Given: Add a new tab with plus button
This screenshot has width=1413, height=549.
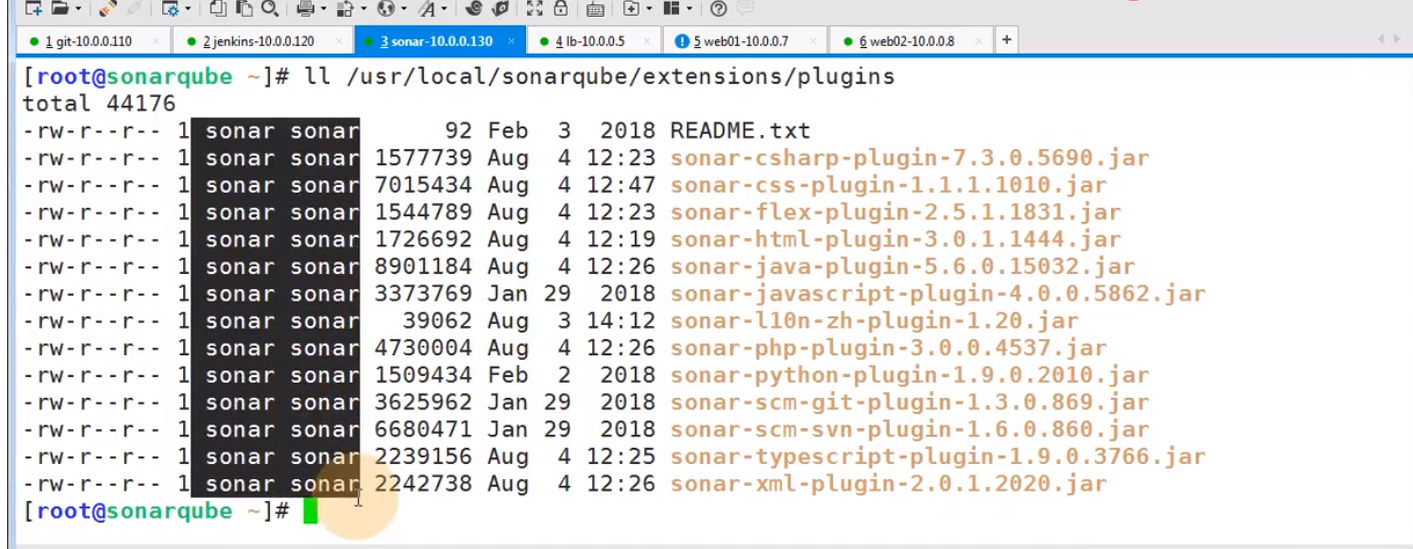Looking at the screenshot, I should coord(1006,40).
